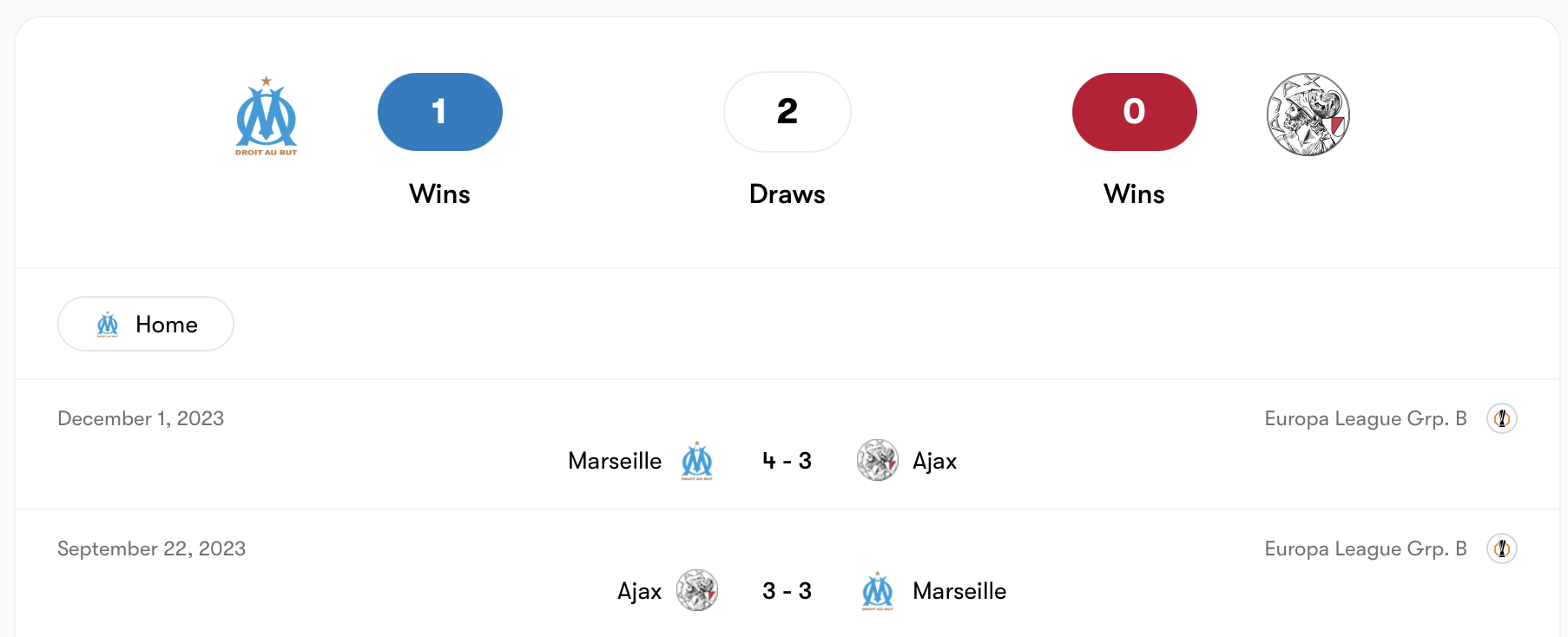Open the 3 - 3 match score
Viewport: 1568px width, 637px height.
pyautogui.click(x=787, y=591)
